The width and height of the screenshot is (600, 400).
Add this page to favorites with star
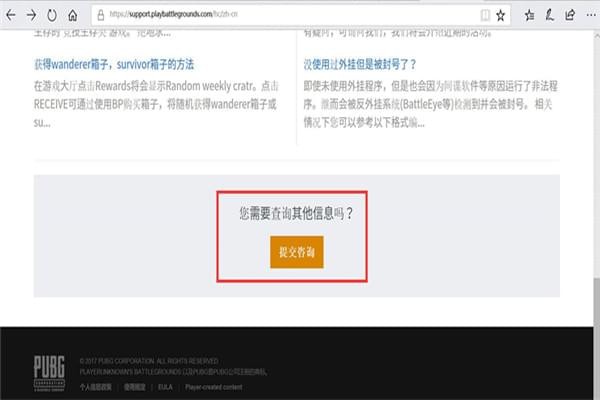[x=501, y=15]
